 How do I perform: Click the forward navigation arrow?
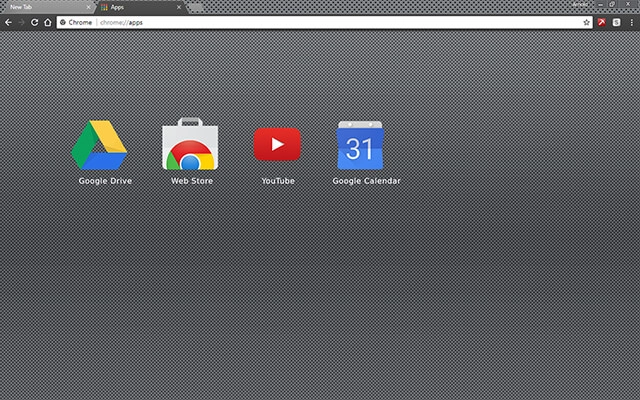tap(21, 22)
